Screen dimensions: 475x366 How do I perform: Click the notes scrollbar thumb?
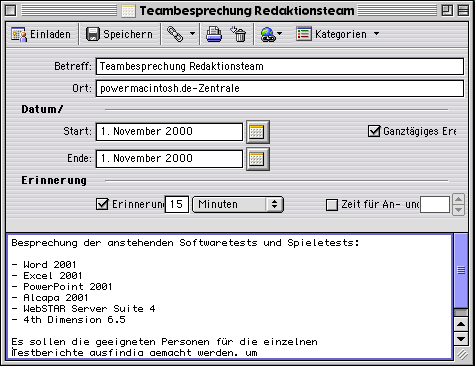461,270
